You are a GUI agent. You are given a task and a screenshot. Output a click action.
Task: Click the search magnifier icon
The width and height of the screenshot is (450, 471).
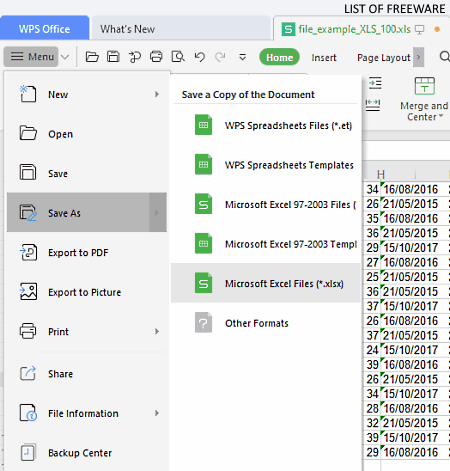tap(444, 57)
